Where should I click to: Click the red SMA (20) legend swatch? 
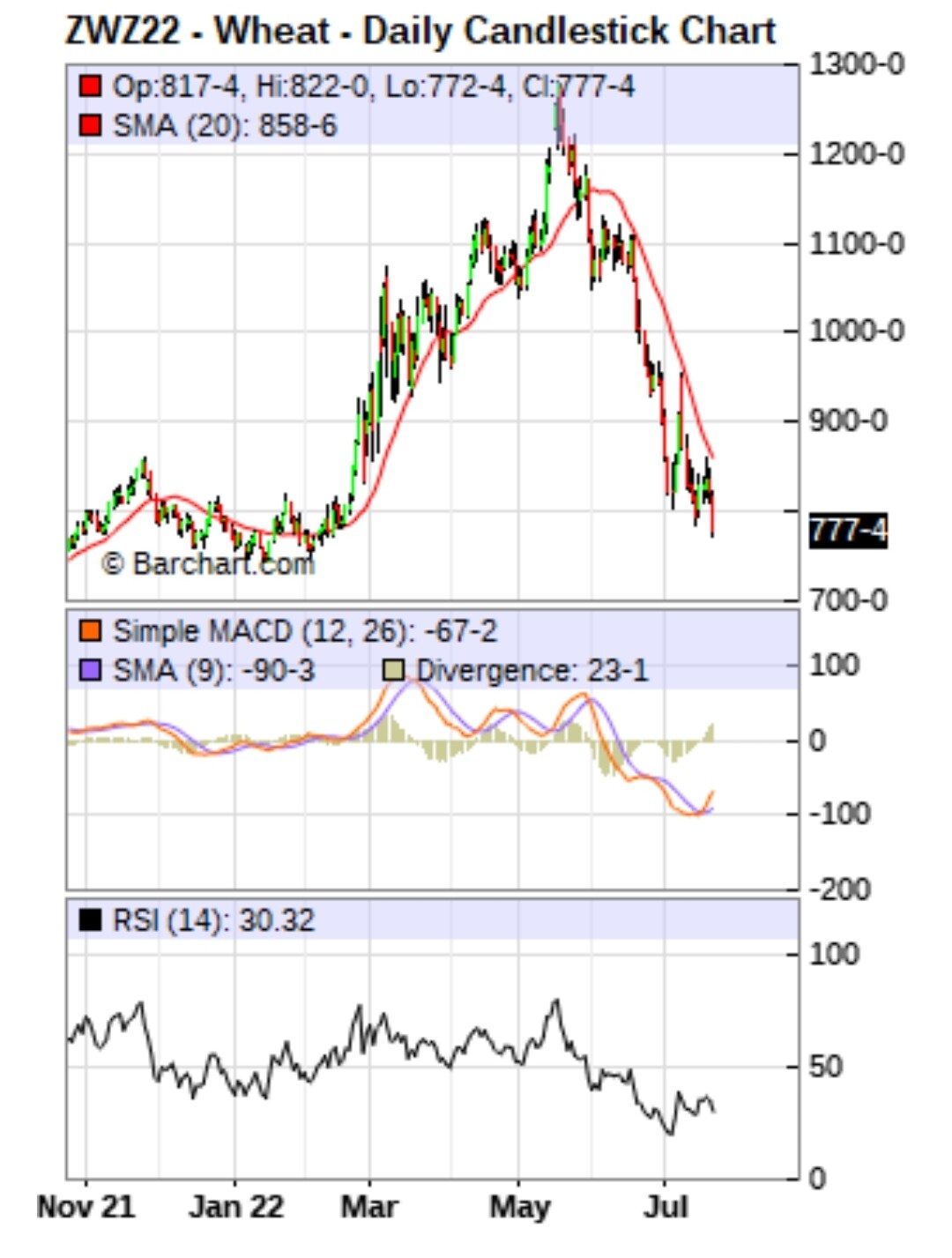tap(90, 126)
